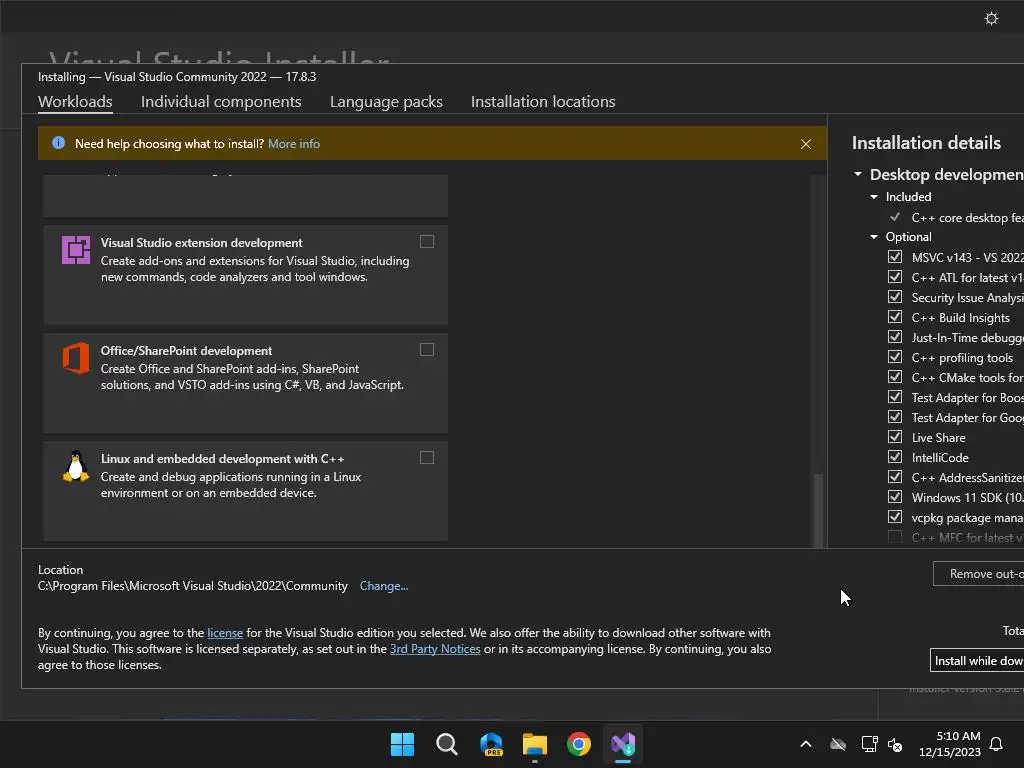1024x768 pixels.
Task: Click the Visual Studio Installer taskbar icon
Action: [623, 744]
